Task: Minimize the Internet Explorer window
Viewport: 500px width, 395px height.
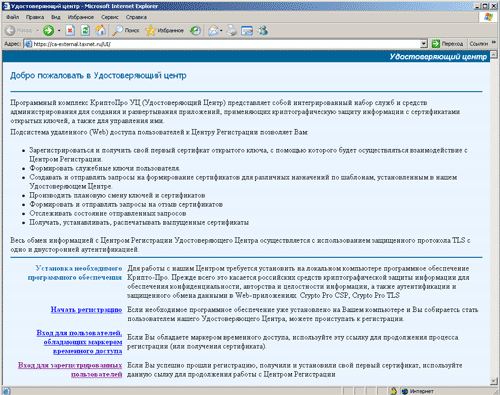Action: (477, 6)
